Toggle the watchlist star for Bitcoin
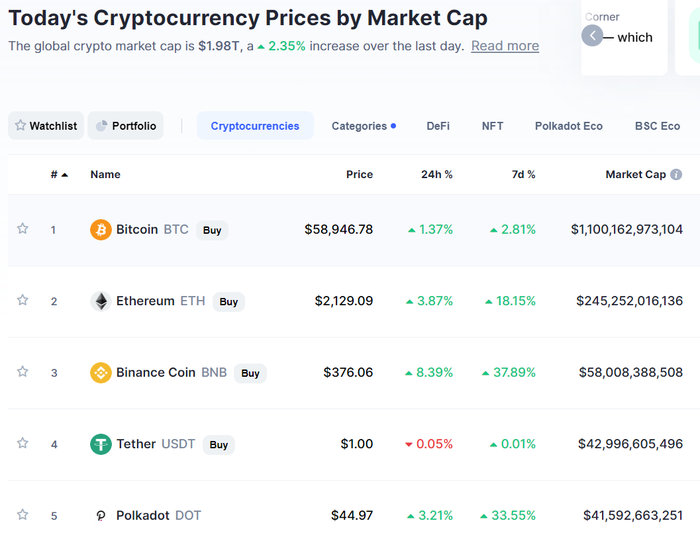 click(x=23, y=229)
